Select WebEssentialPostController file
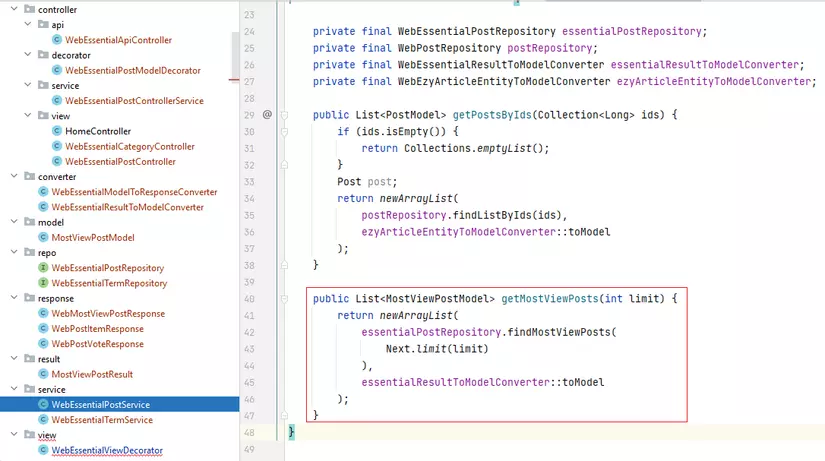The height and width of the screenshot is (461, 825). click(x=120, y=162)
